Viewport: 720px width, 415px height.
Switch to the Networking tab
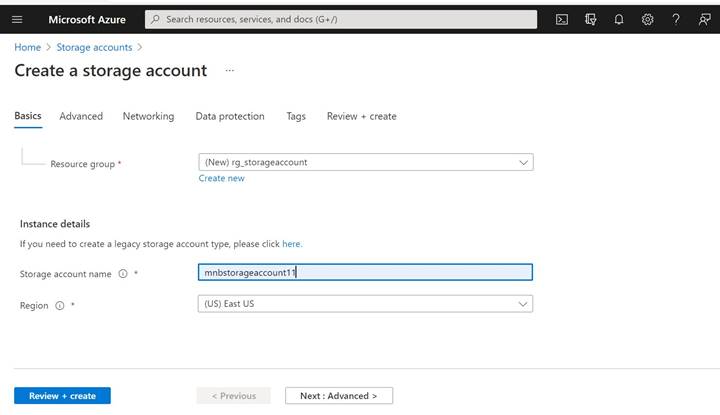[x=148, y=116]
